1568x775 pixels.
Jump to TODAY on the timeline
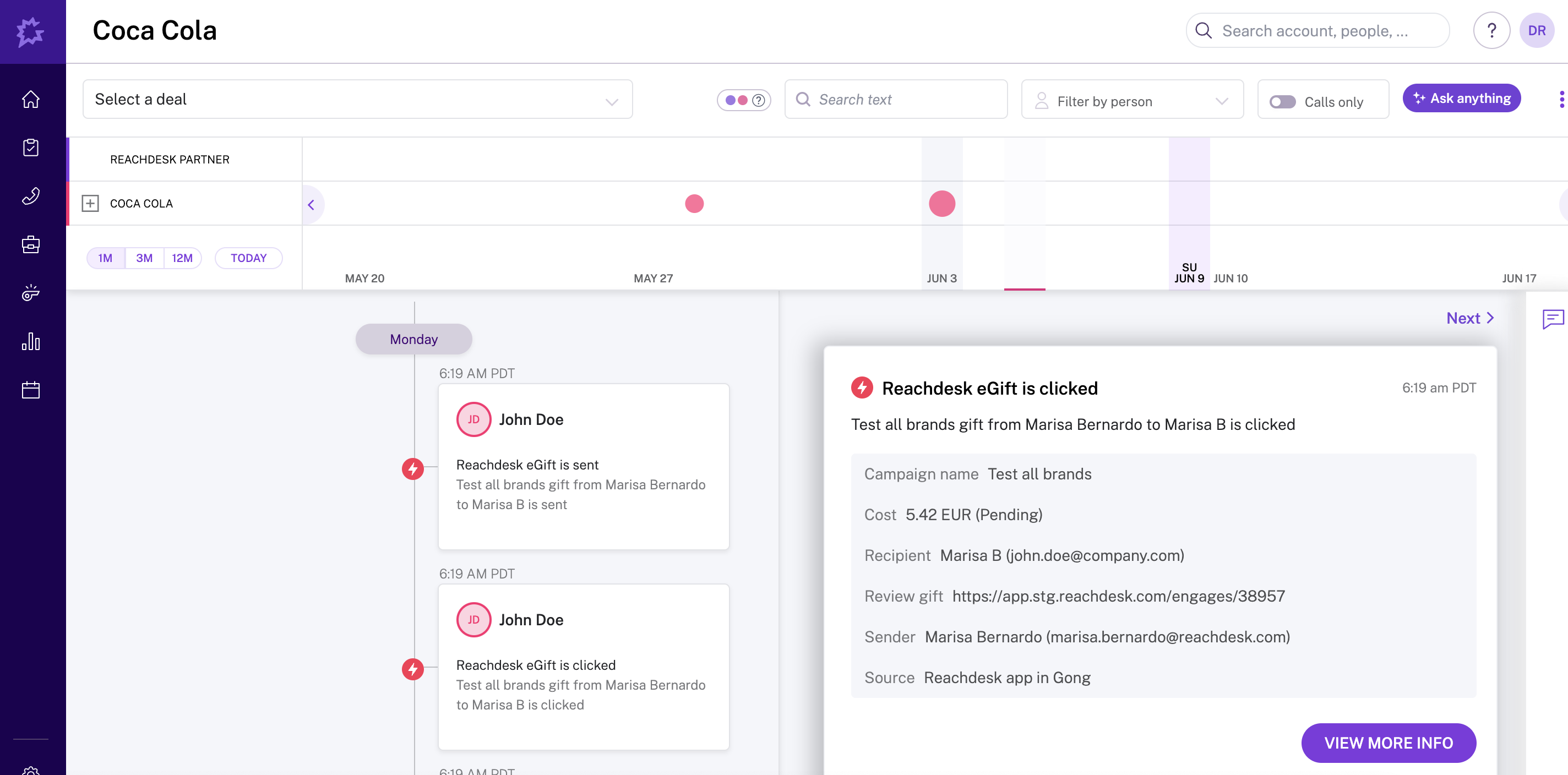(x=248, y=258)
